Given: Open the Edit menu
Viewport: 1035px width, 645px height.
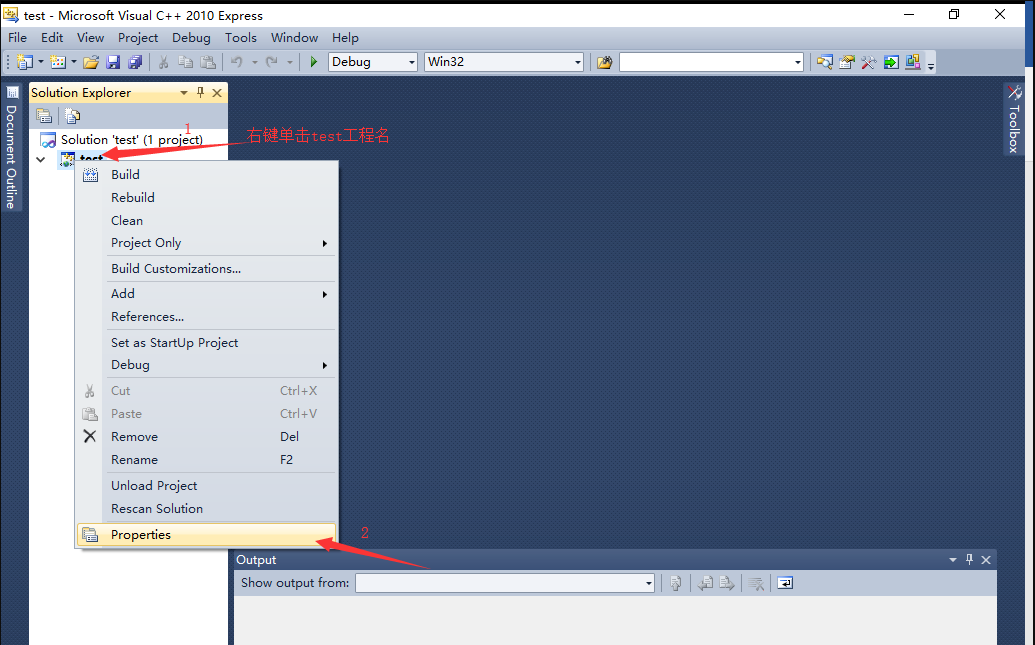Looking at the screenshot, I should 52,38.
